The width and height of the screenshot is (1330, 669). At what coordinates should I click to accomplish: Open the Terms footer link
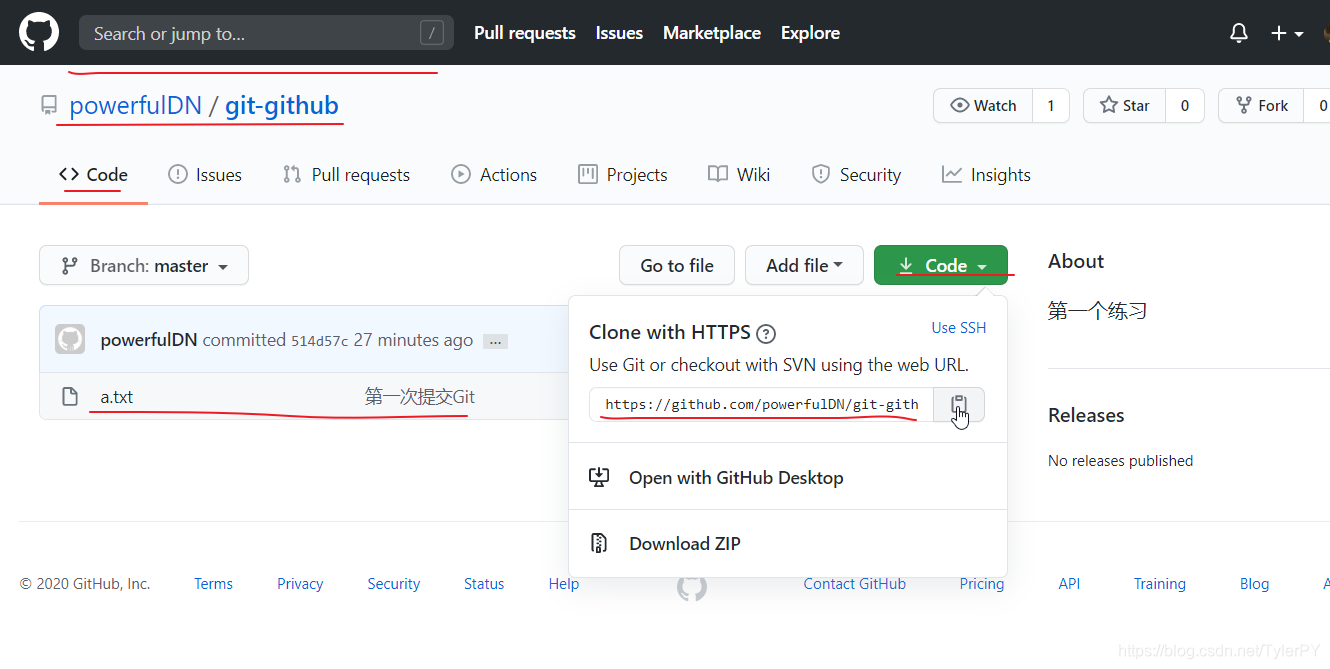pos(213,584)
